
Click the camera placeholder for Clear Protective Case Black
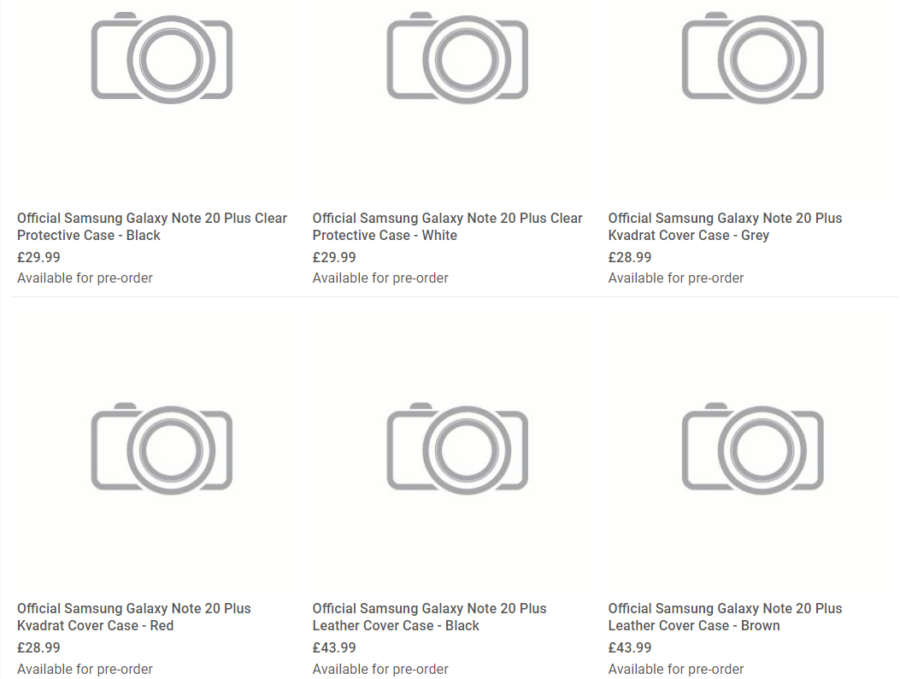(162, 57)
